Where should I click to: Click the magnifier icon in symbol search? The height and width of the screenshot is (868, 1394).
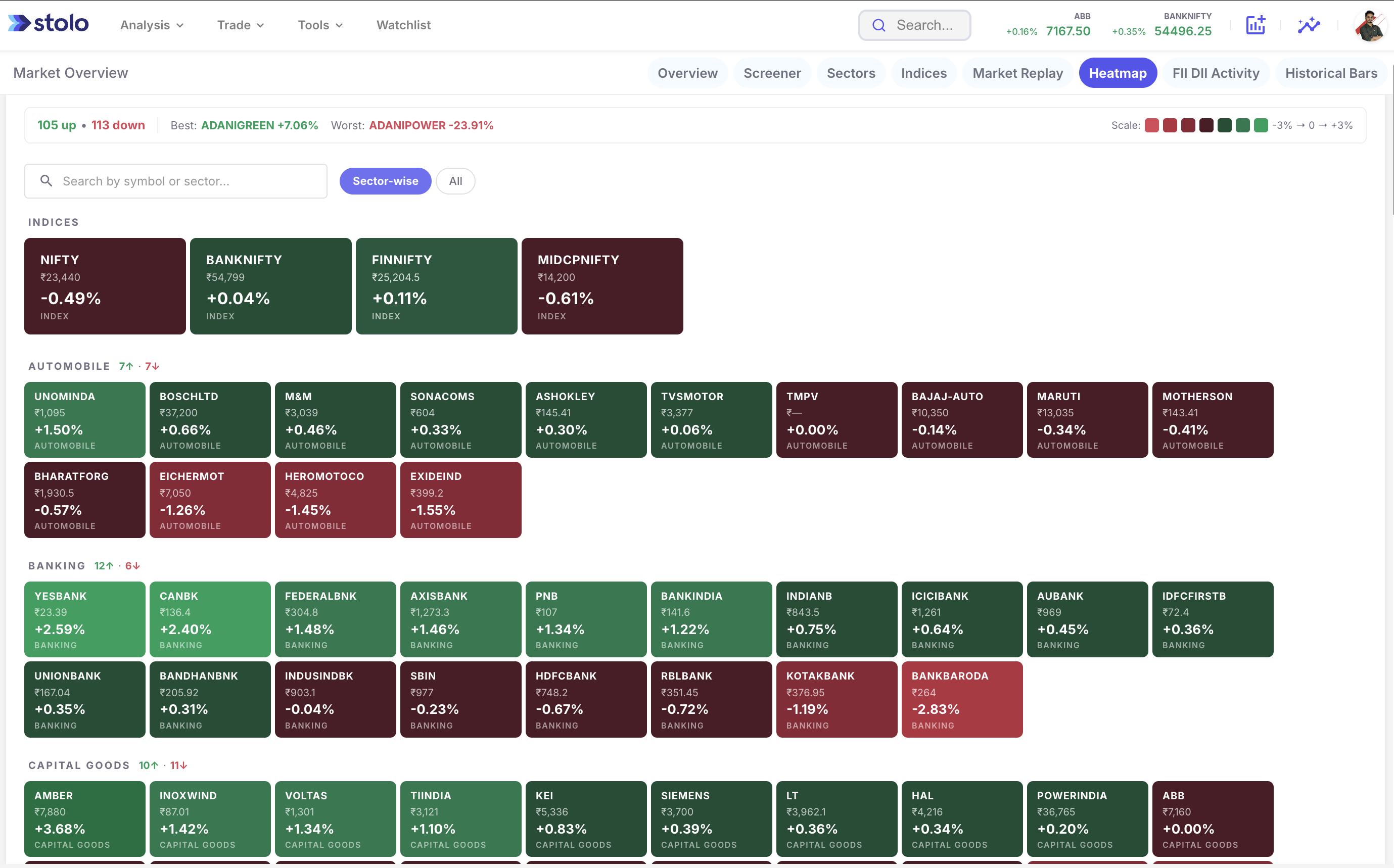pyautogui.click(x=47, y=181)
